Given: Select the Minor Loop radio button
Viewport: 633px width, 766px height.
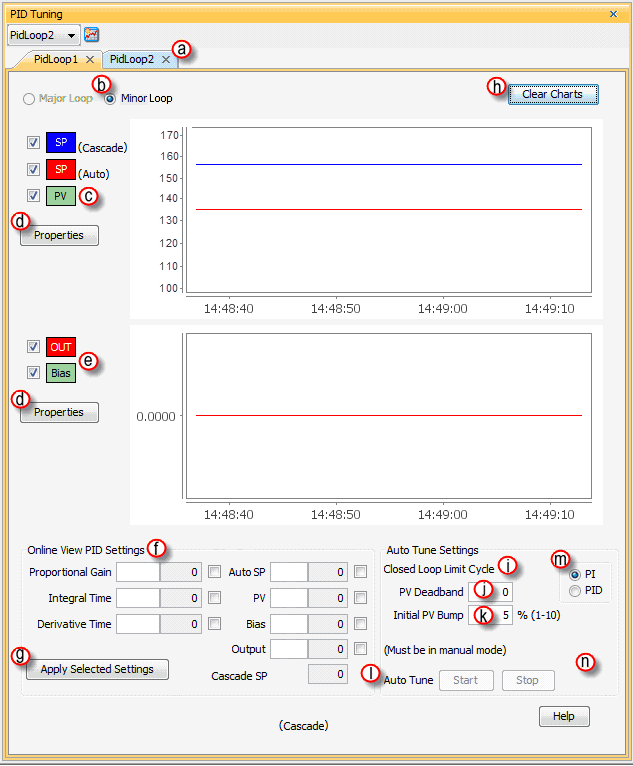Looking at the screenshot, I should [x=111, y=99].
